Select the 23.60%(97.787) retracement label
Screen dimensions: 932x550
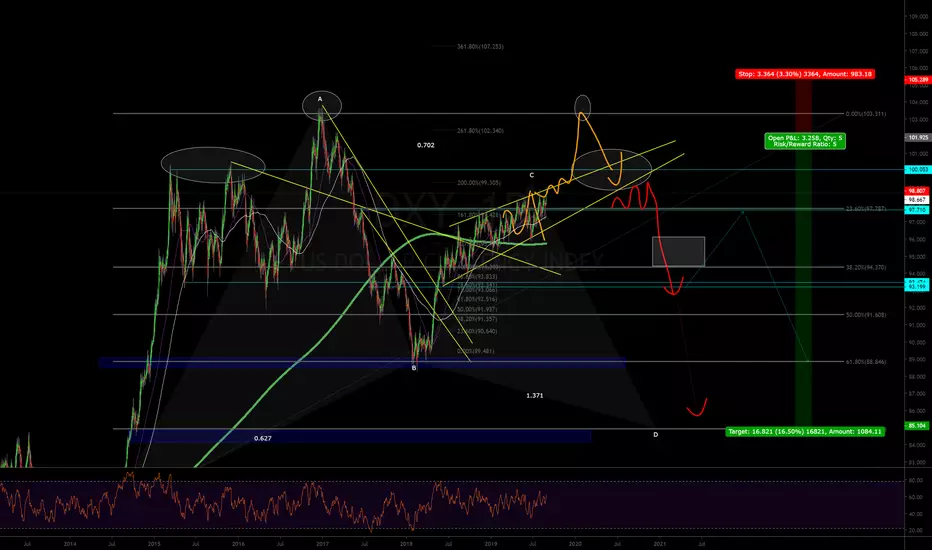865,209
